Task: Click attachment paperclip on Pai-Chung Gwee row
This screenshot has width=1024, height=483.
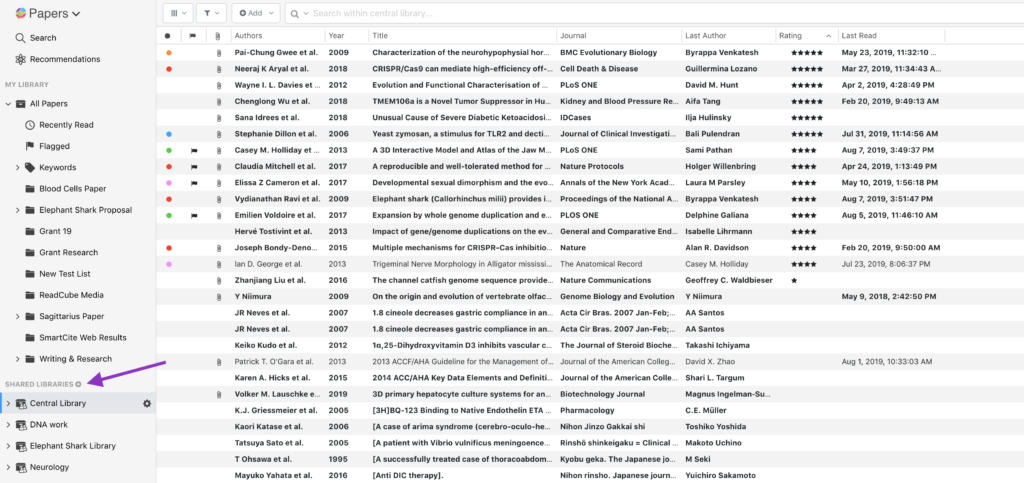Action: pos(218,52)
